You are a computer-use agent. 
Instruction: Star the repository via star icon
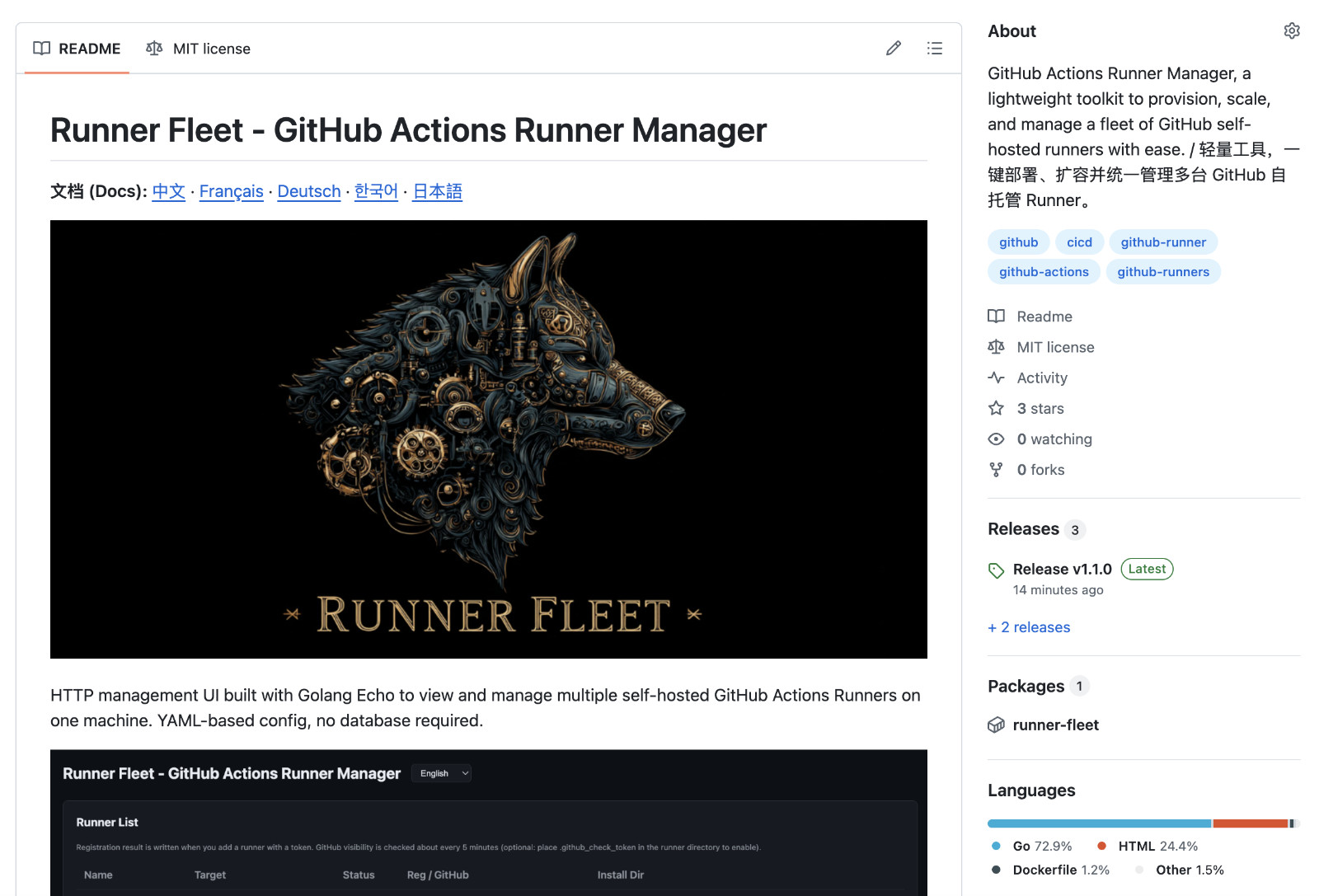(x=996, y=407)
